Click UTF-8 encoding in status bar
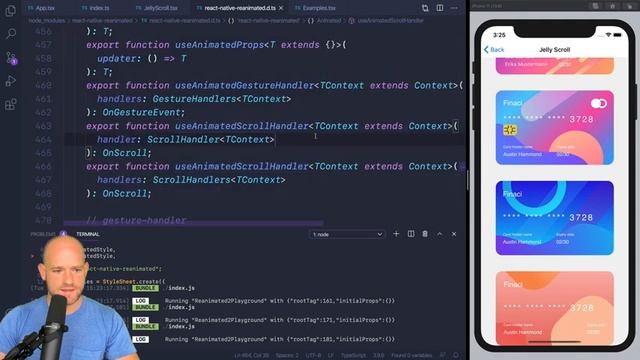The image size is (640, 360). (313, 355)
